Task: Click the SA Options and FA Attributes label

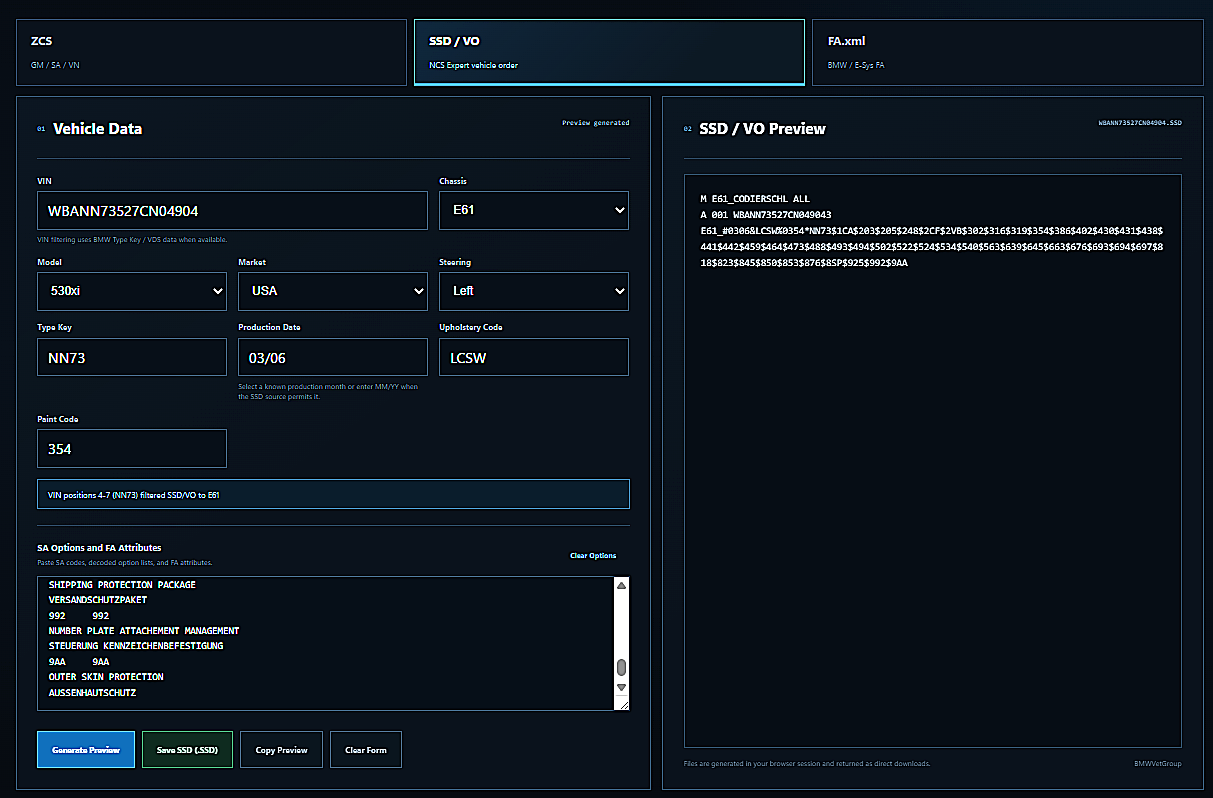Action: tap(99, 548)
